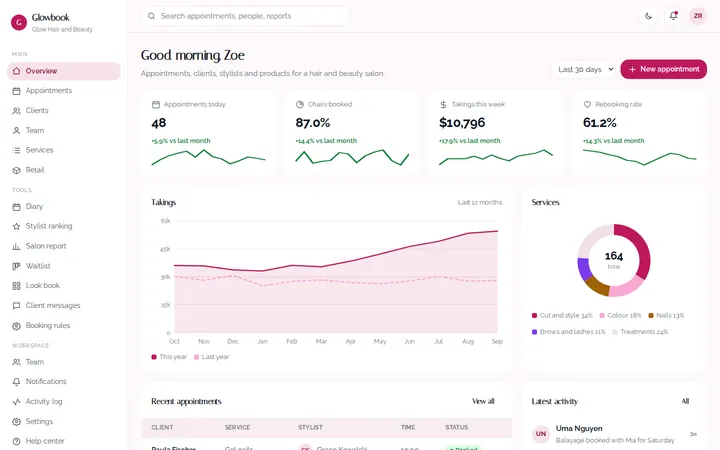Viewport: 720px width, 450px height.
Task: Click the Activity log pulse icon
Action: (17, 402)
